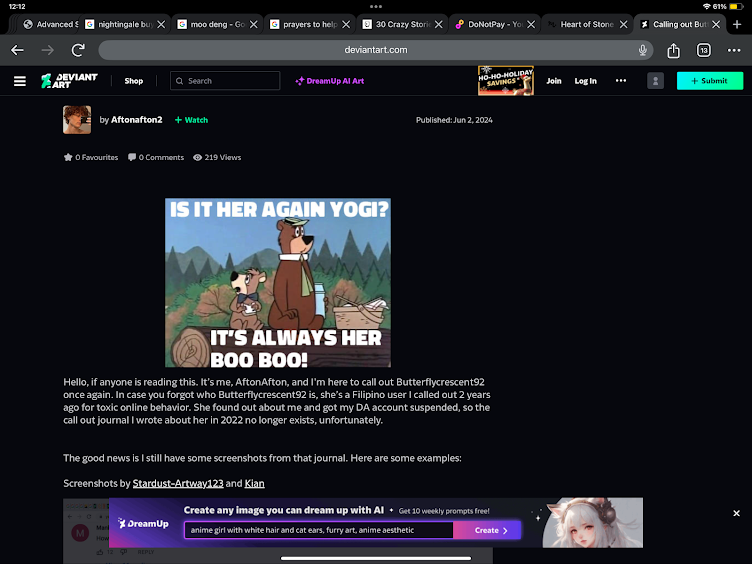Open the Yogi Bear meme image
Image resolution: width=752 pixels, height=564 pixels.
[278, 282]
